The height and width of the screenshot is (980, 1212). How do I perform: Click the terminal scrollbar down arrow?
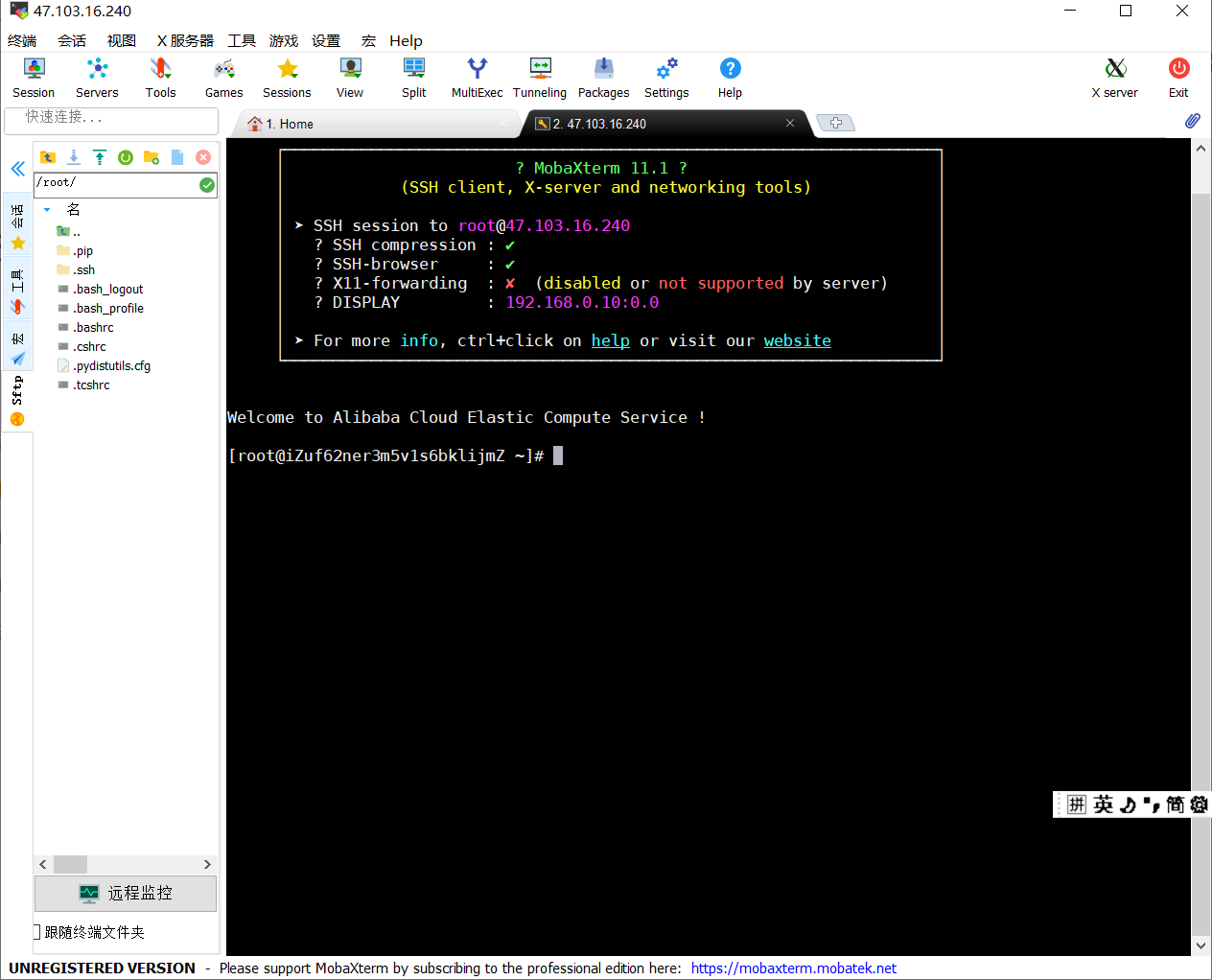(1200, 945)
